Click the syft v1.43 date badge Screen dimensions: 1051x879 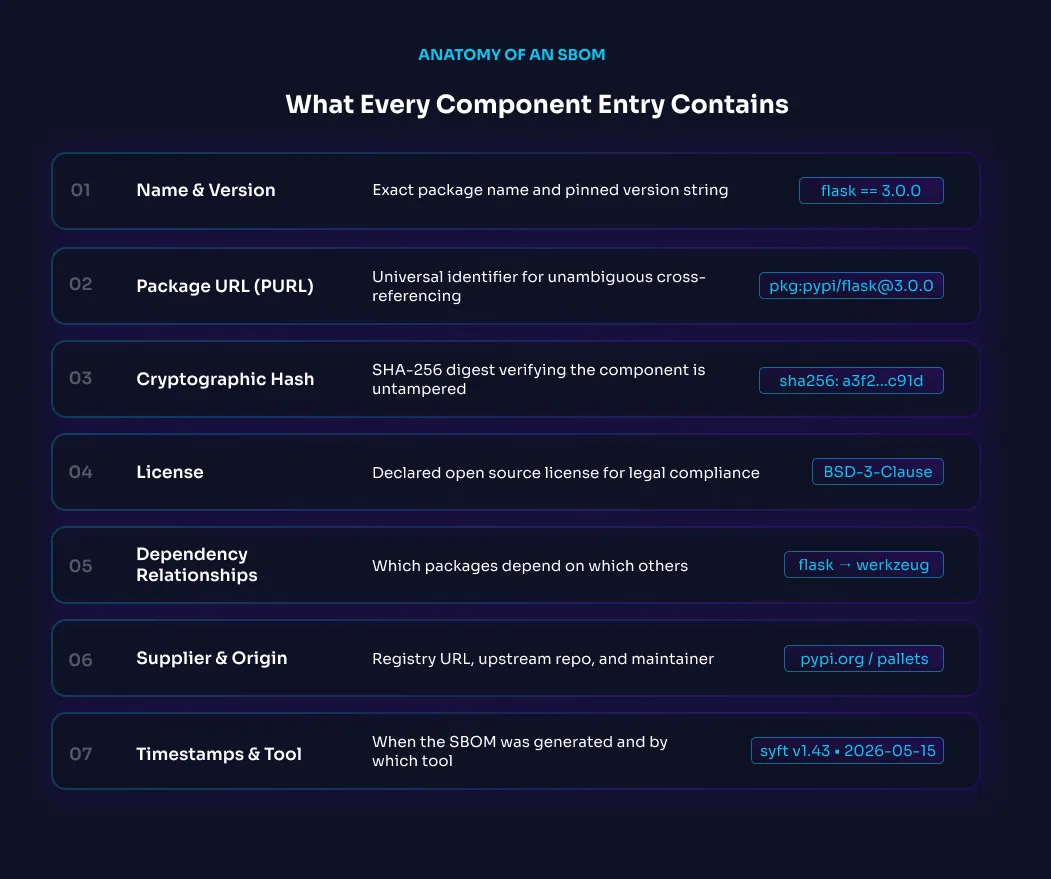[x=847, y=750]
